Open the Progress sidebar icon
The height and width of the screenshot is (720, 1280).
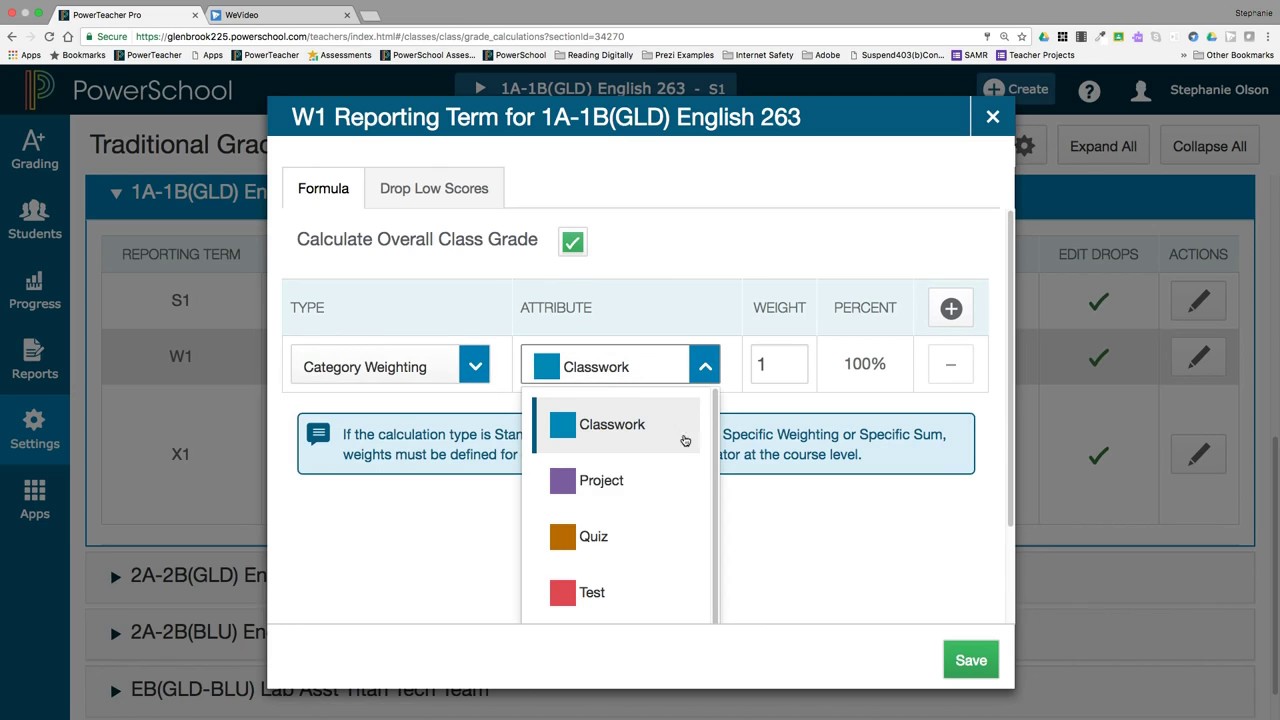click(x=34, y=290)
